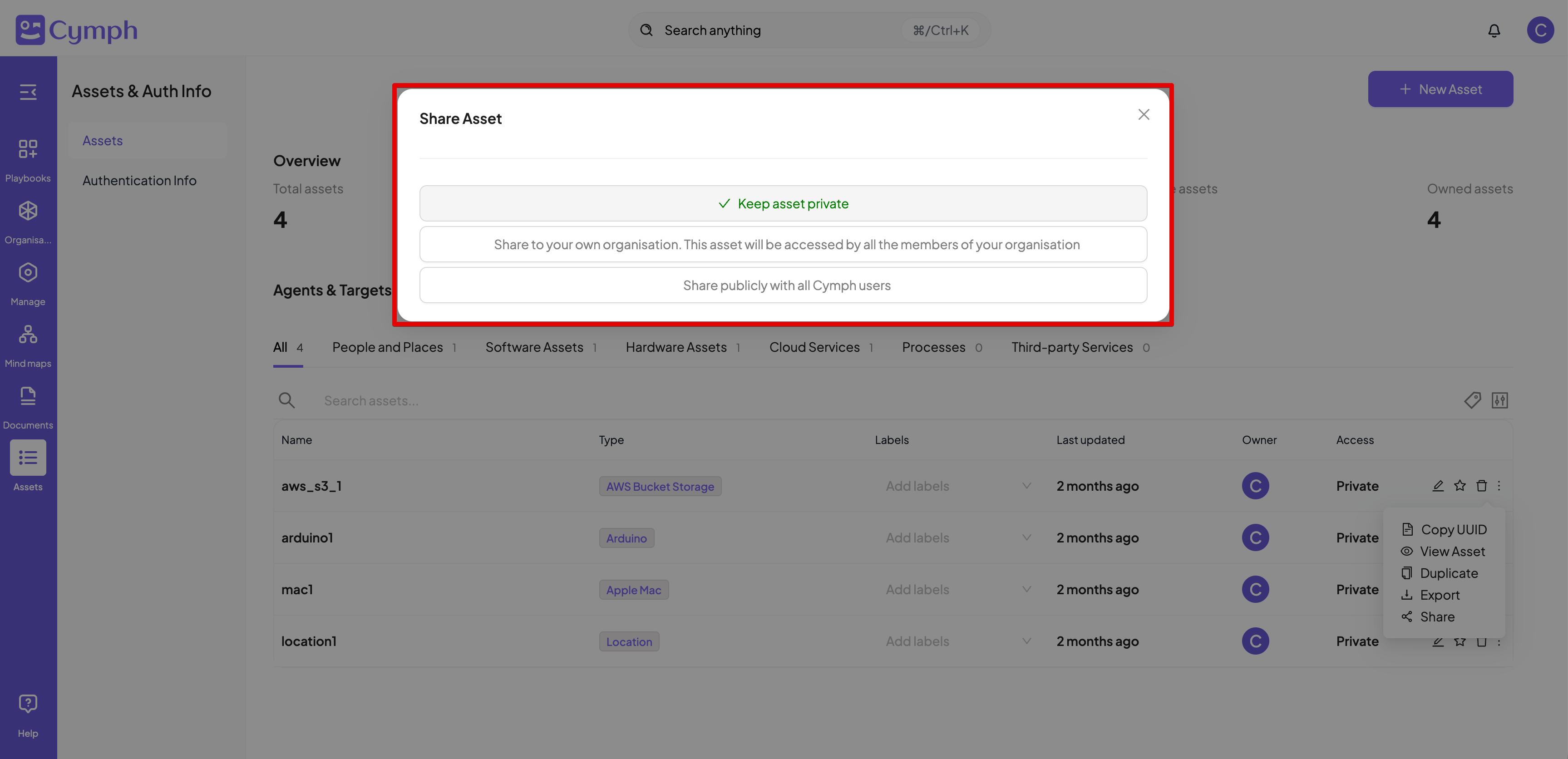This screenshot has height=759, width=1568.
Task: Open the Add labels dropdown for arduino1
Action: pyautogui.click(x=1026, y=537)
